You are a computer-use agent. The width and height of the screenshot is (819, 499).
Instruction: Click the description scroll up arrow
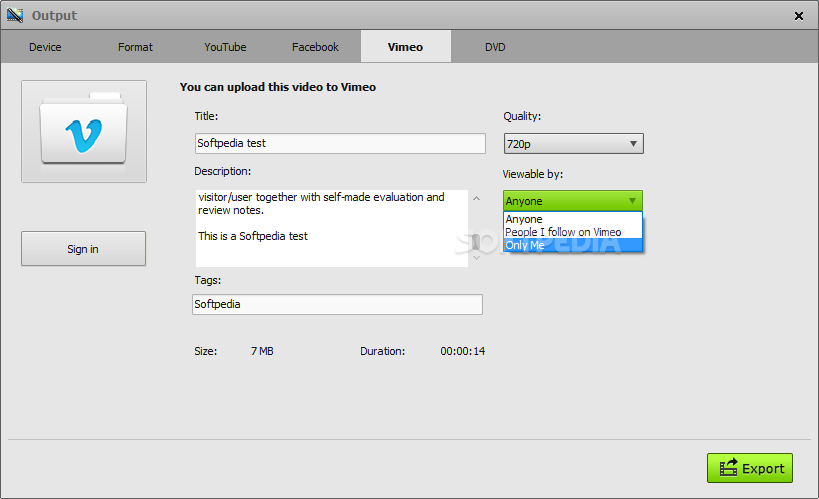476,198
